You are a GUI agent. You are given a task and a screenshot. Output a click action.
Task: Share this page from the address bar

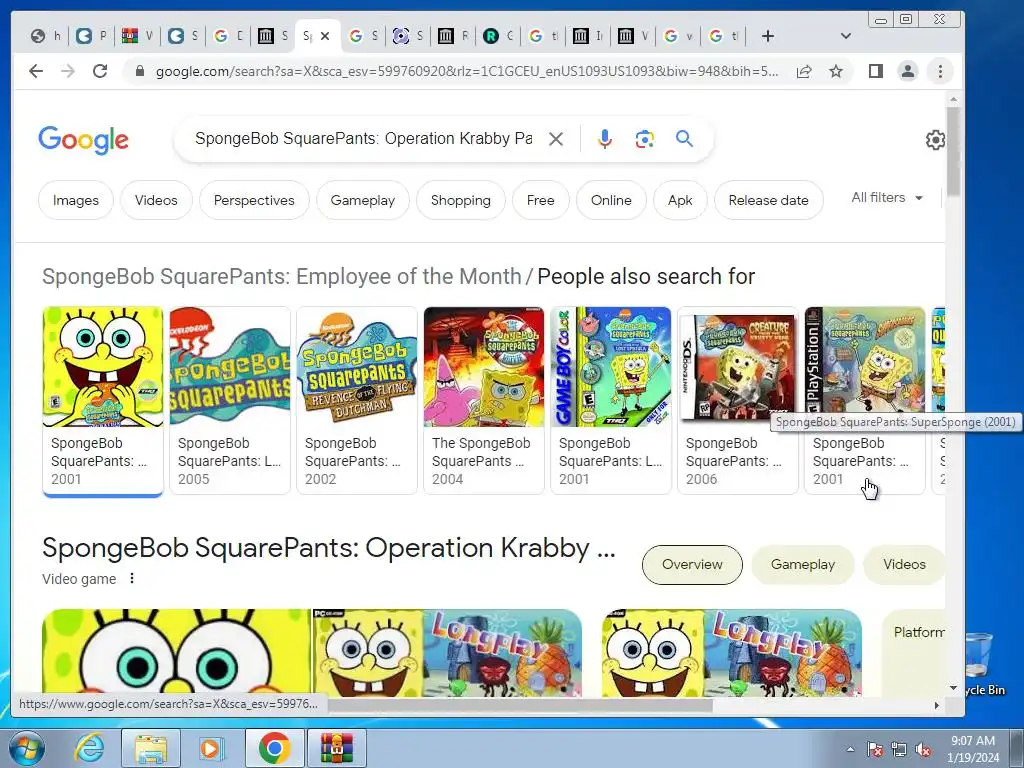[804, 71]
